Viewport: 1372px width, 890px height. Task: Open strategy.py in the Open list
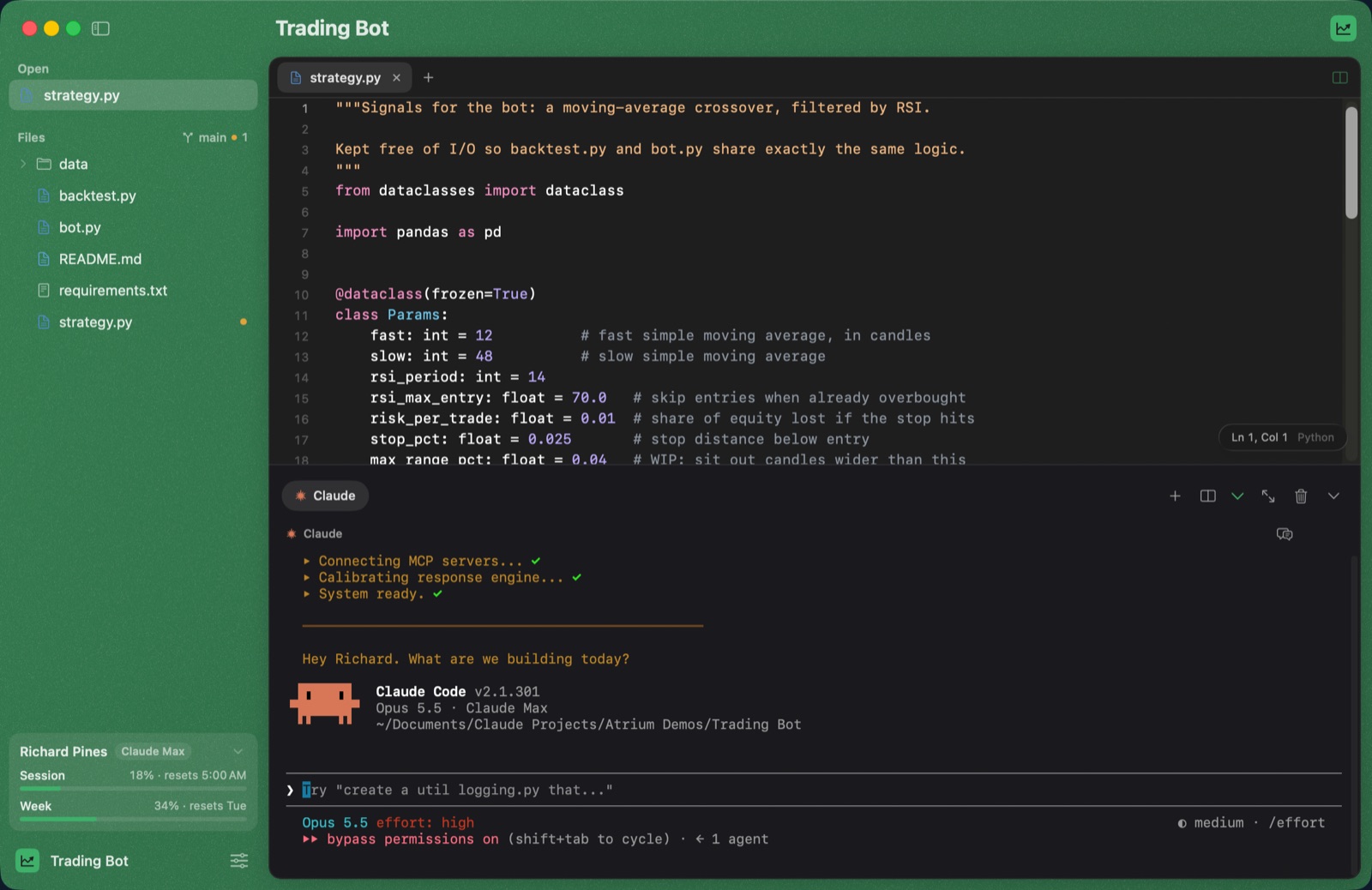[133, 95]
